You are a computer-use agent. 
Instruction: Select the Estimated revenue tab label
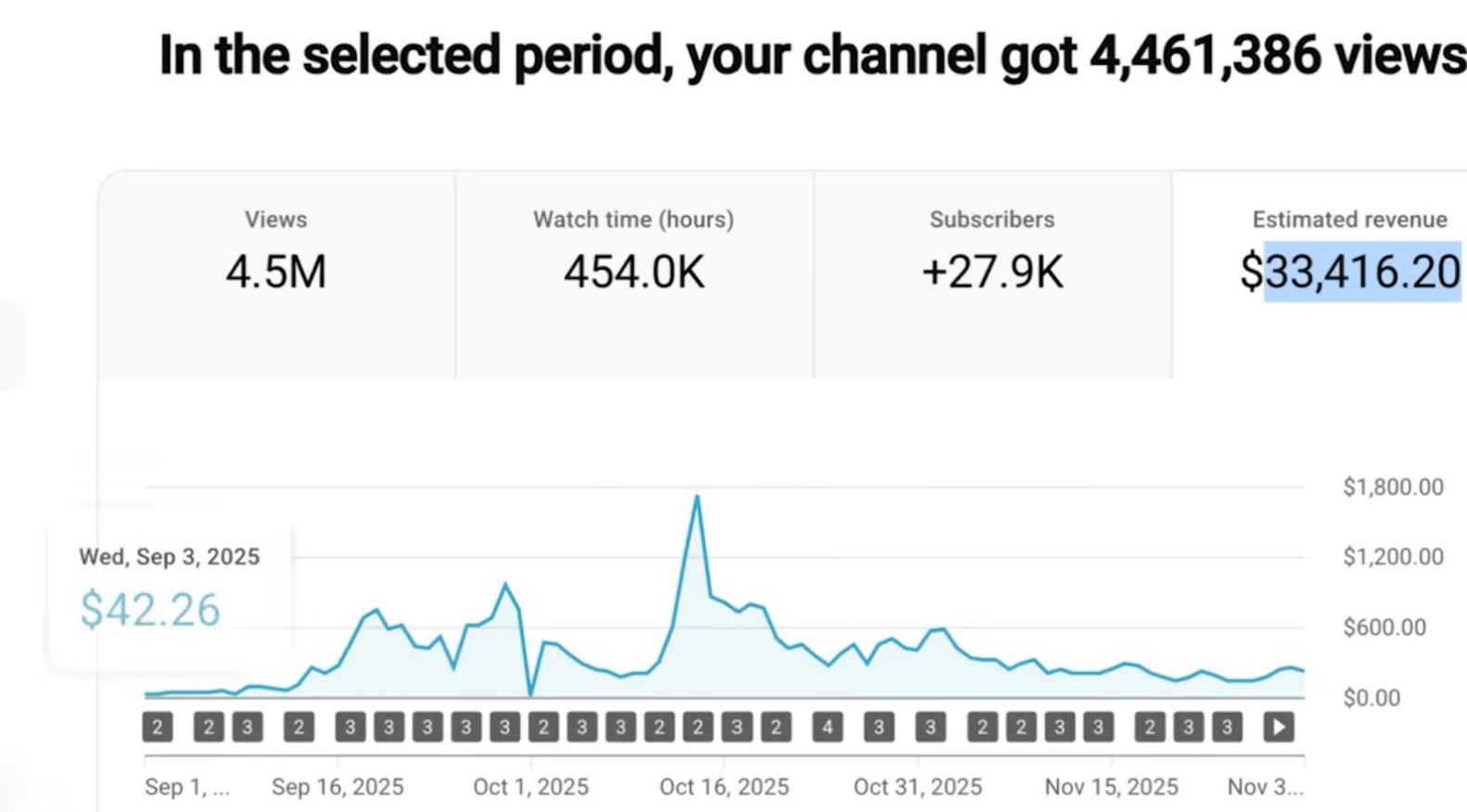1349,220
